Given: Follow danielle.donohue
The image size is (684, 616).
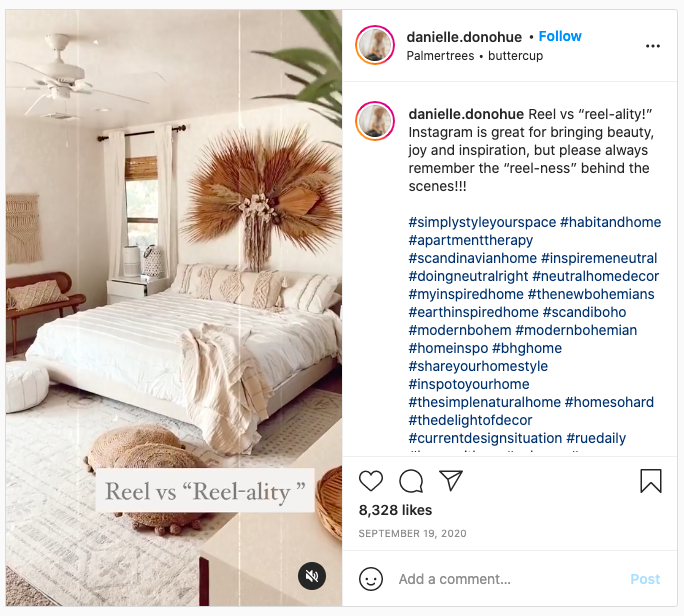Looking at the screenshot, I should [x=560, y=36].
